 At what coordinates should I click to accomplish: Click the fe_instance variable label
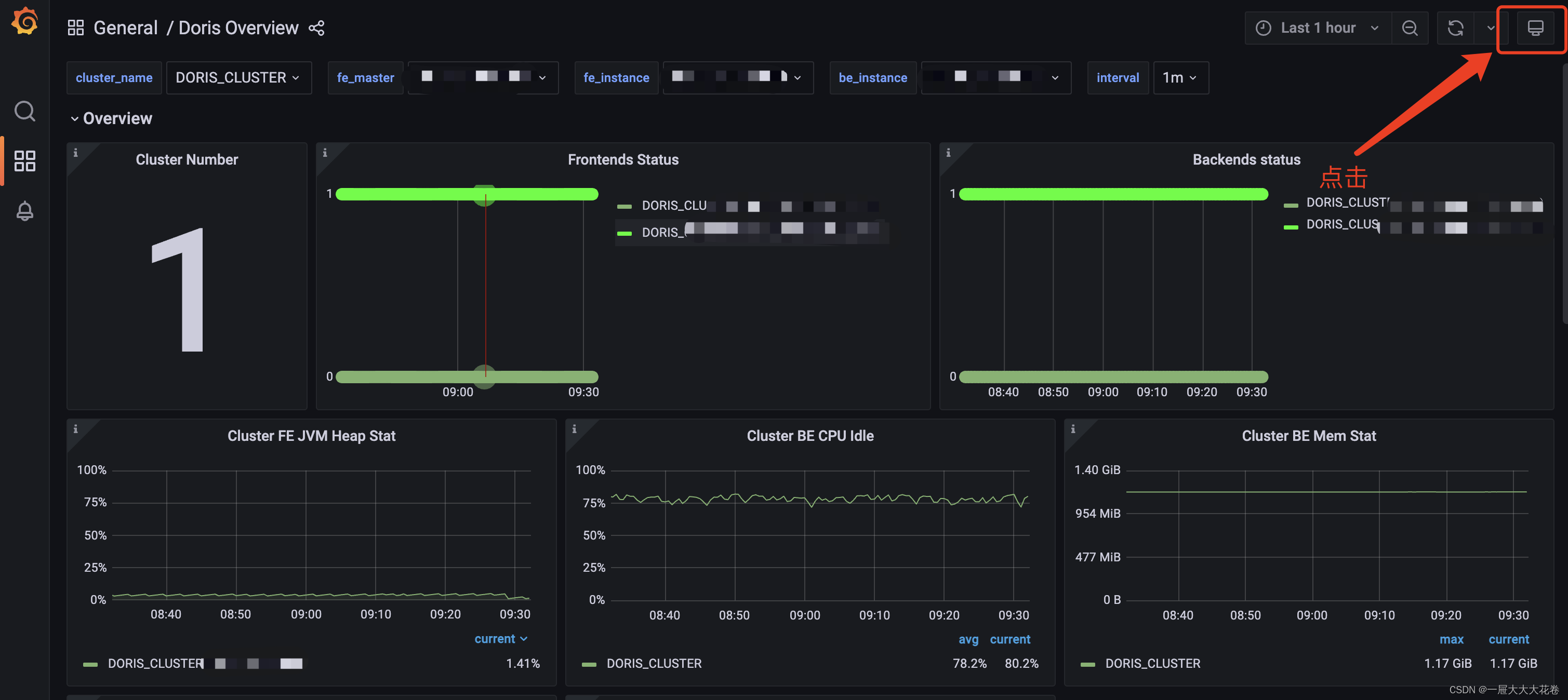point(616,78)
